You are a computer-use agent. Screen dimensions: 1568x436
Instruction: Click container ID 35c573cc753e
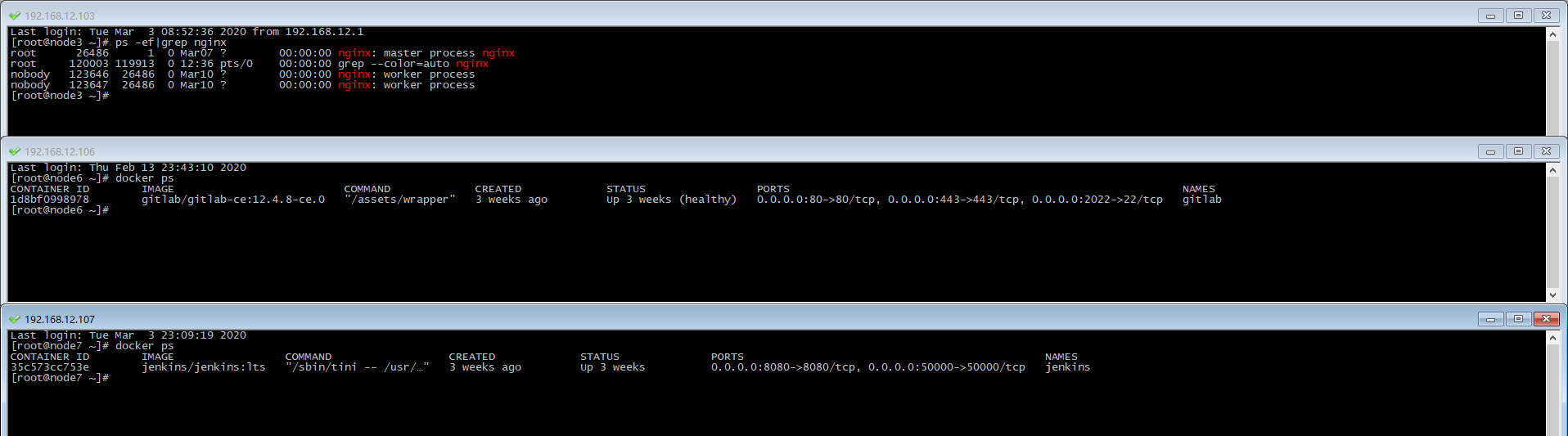pyautogui.click(x=50, y=367)
